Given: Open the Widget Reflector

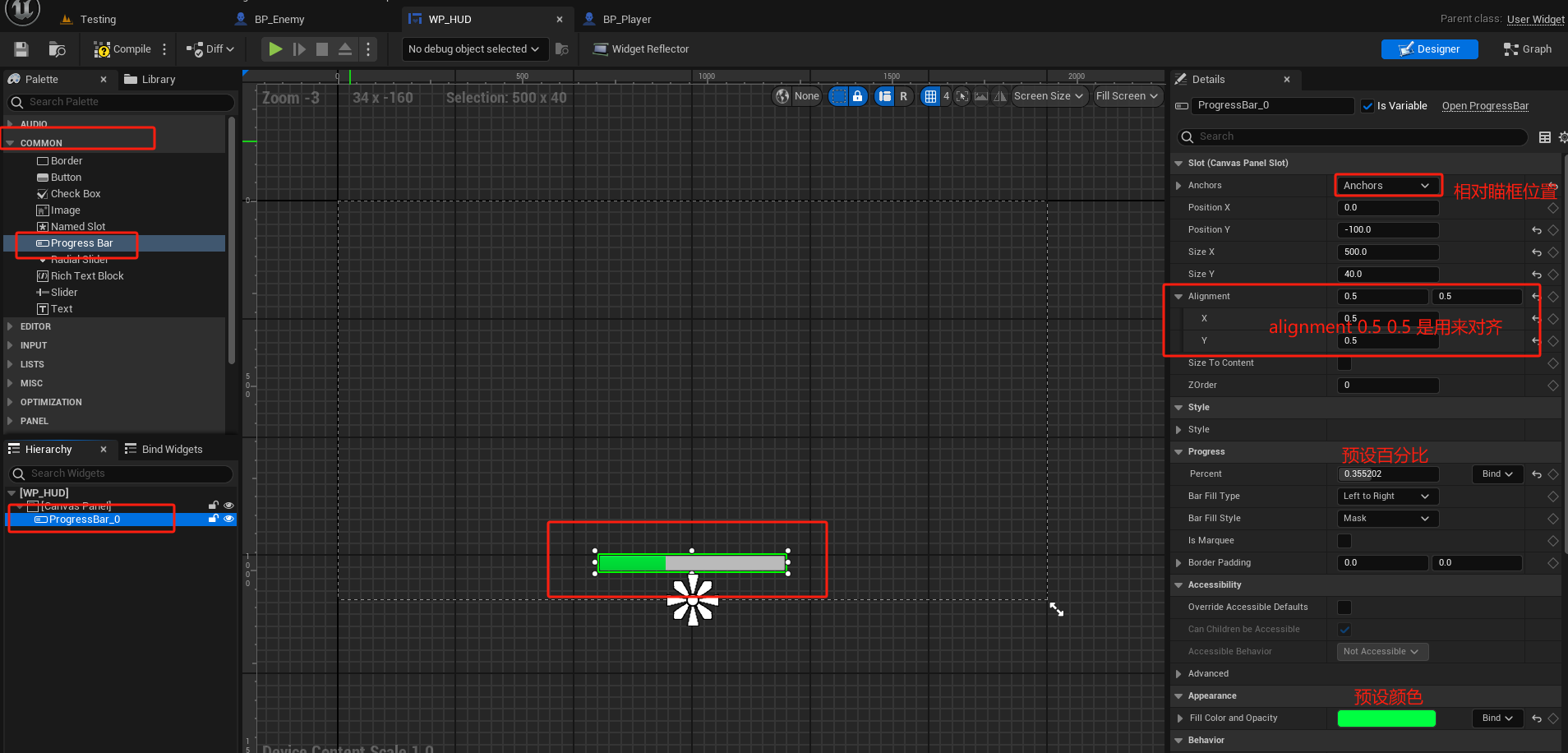Looking at the screenshot, I should 641,49.
